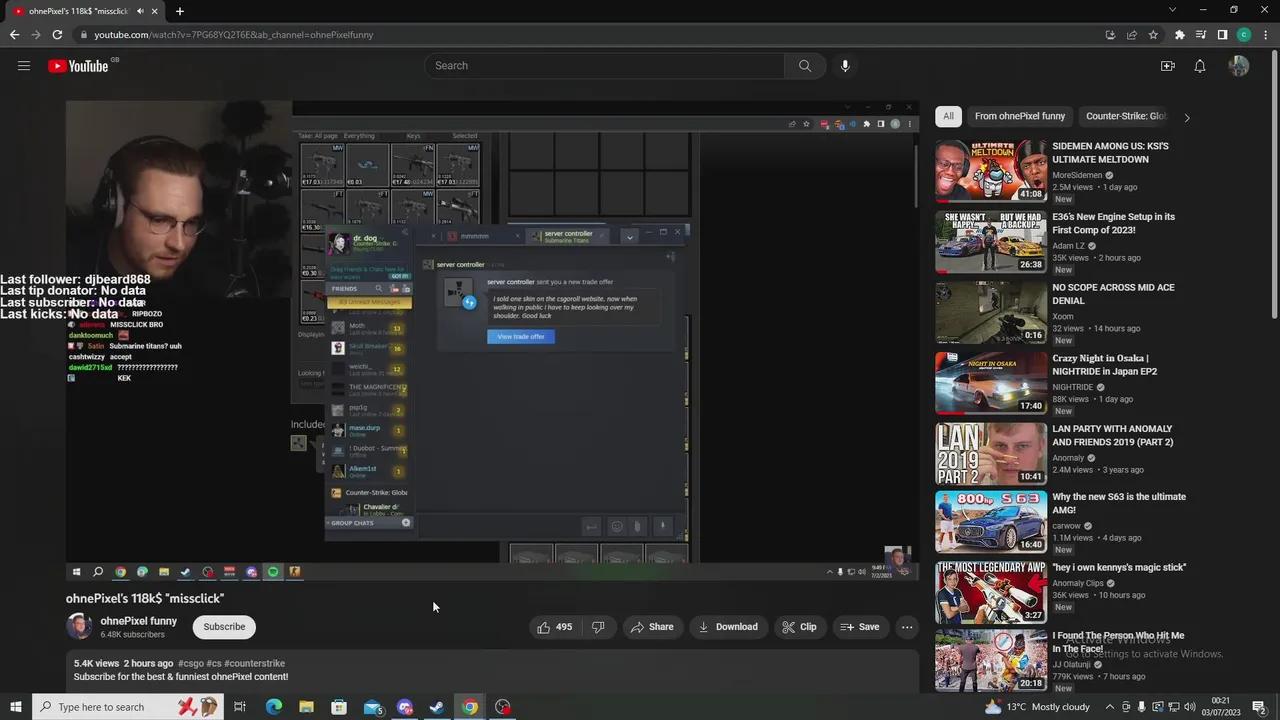Mute tab audio on ohnePixel tab
This screenshot has height=720, width=1280.
[140, 11]
